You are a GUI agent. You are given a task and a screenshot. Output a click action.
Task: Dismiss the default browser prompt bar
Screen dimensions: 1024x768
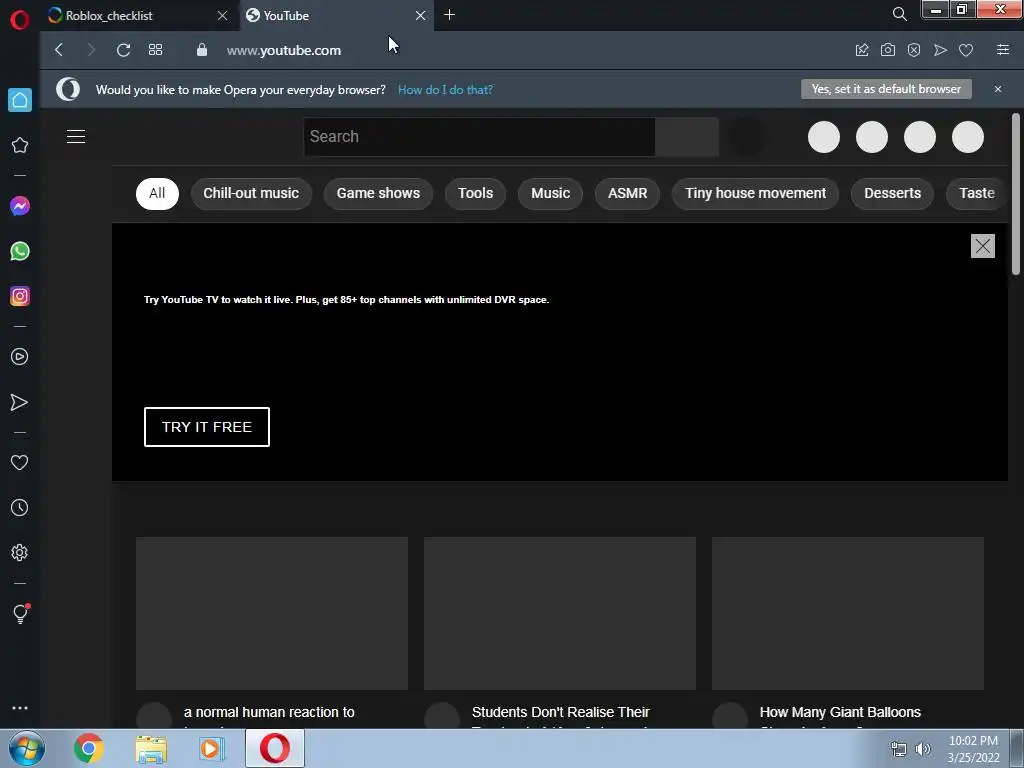click(998, 89)
